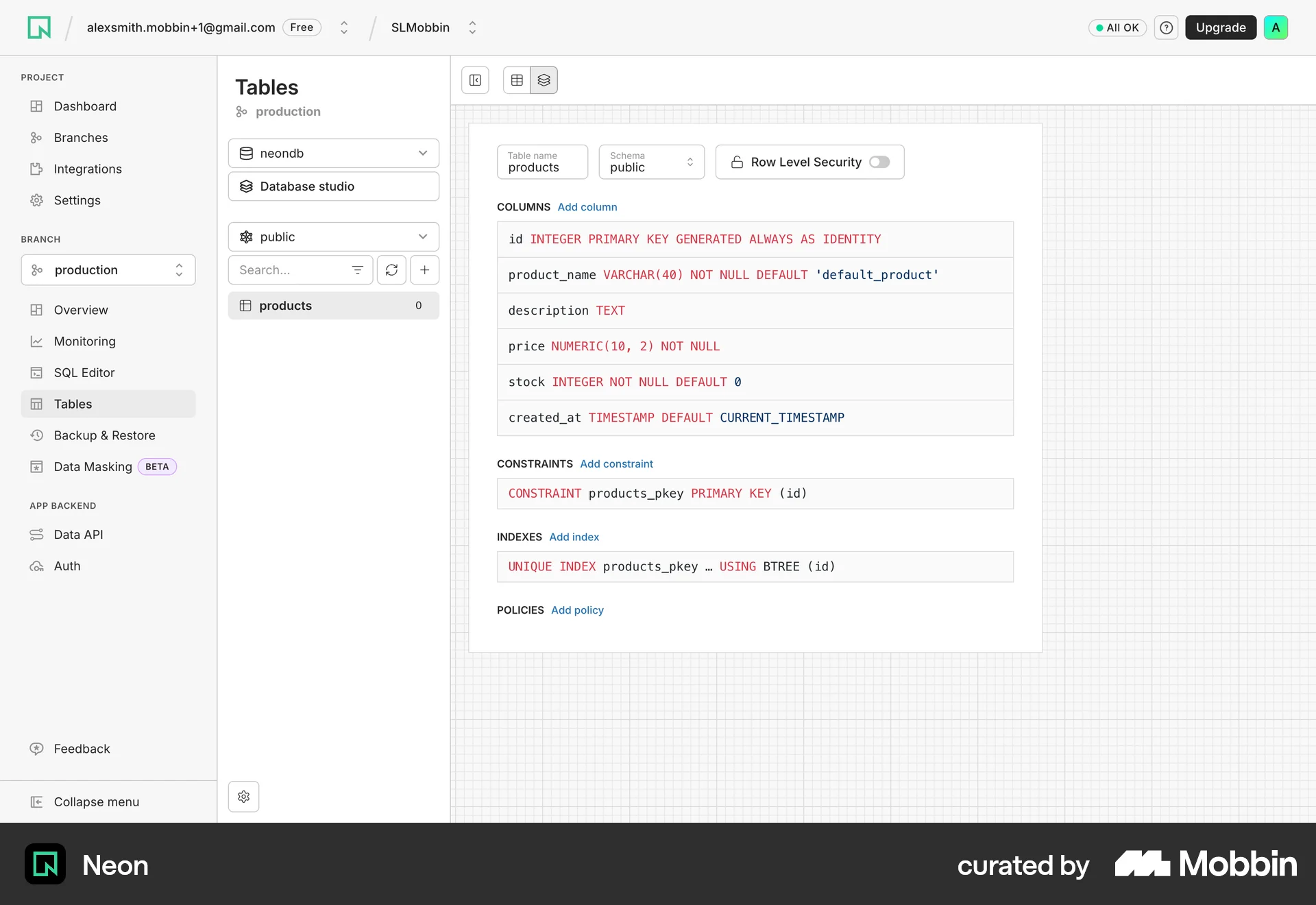Click the product_name column row
The width and height of the screenshot is (1316, 905).
[755, 275]
